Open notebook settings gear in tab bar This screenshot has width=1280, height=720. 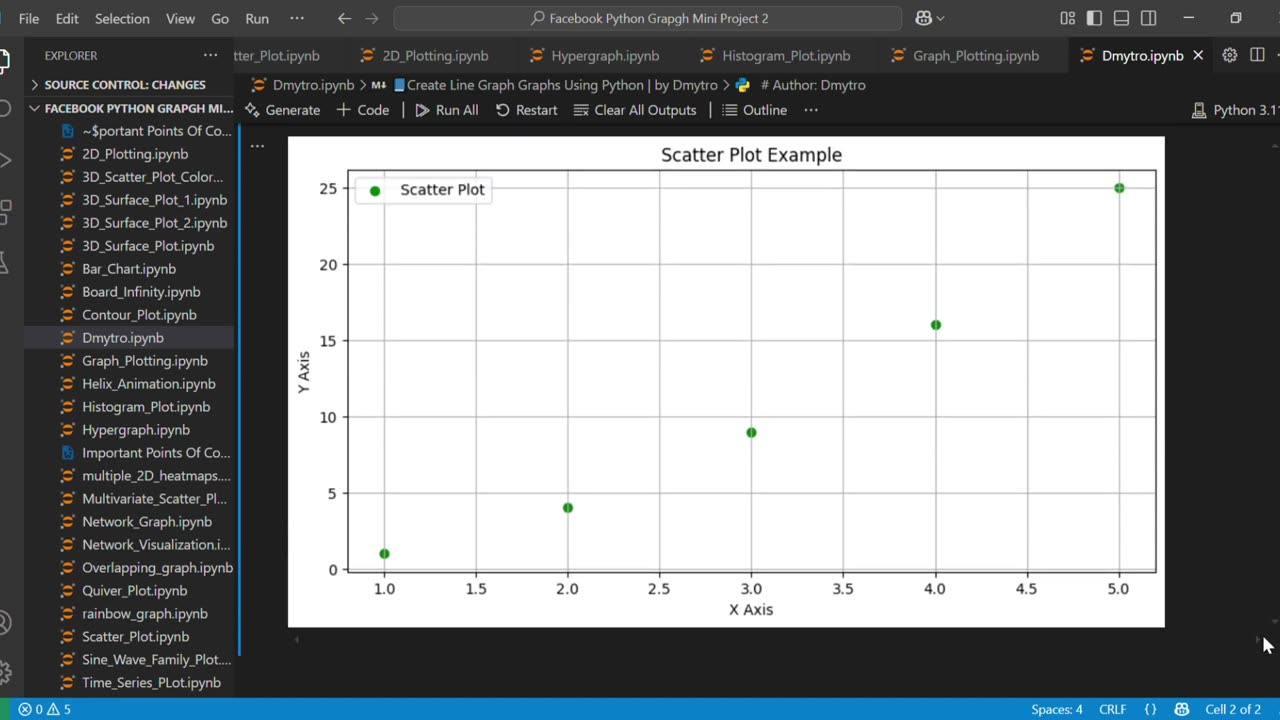tap(1230, 55)
